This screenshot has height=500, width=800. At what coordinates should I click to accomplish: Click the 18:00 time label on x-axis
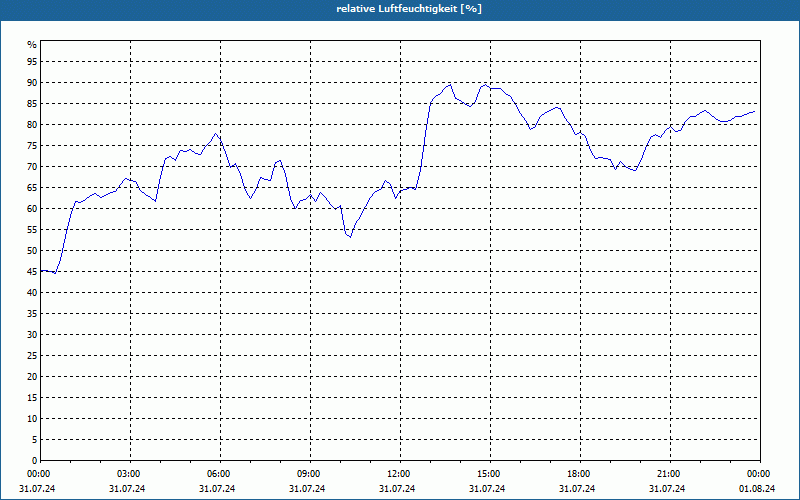tap(580, 474)
